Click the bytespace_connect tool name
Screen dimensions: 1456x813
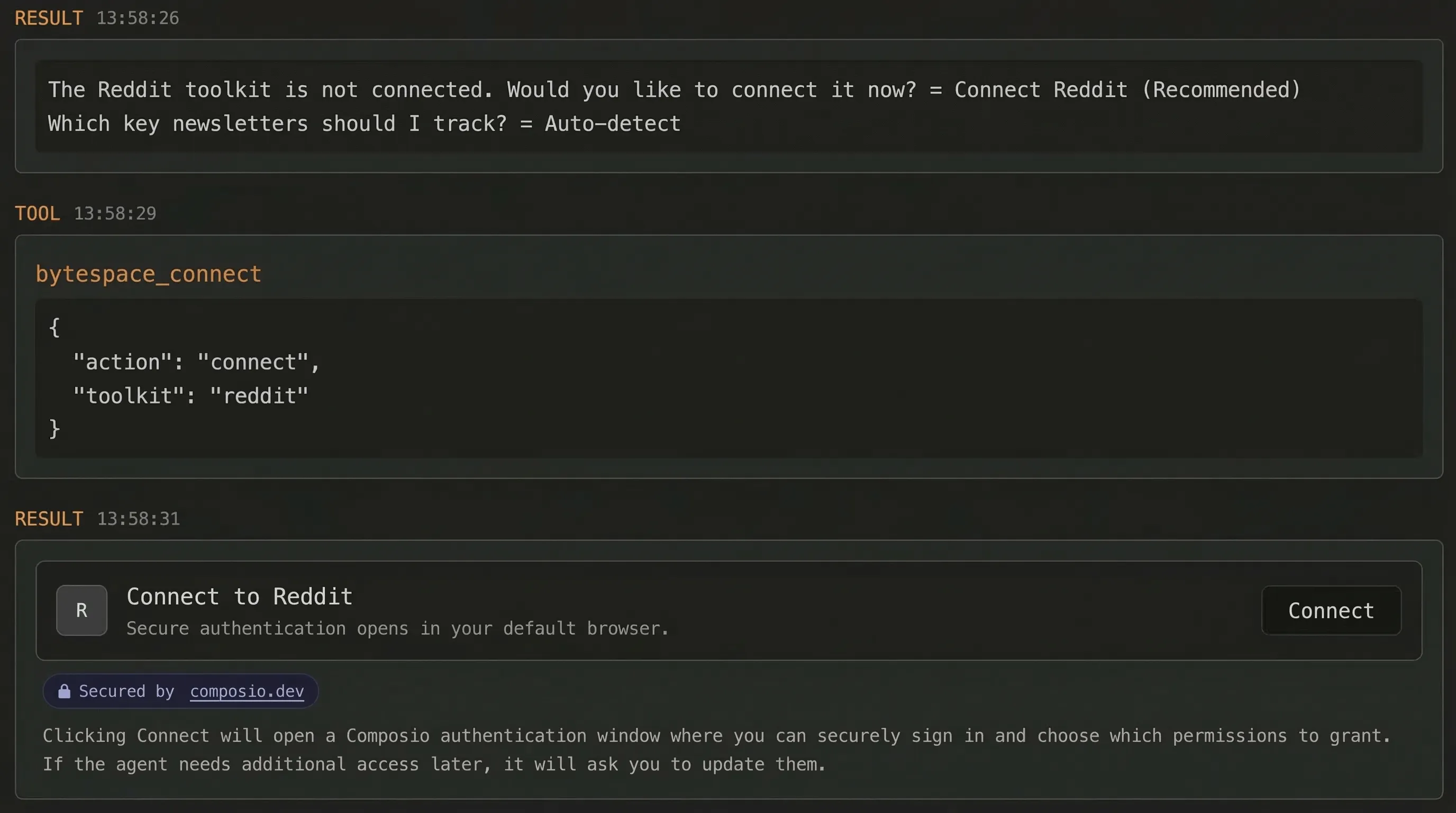click(148, 274)
